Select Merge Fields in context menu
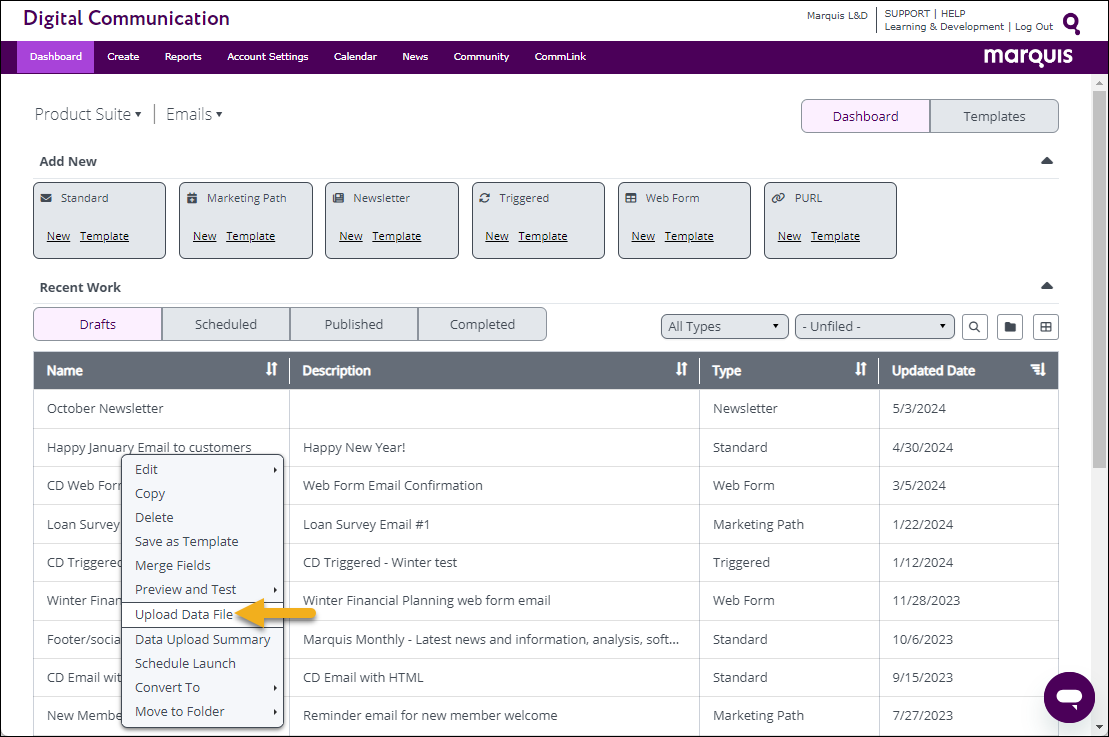 point(203,566)
